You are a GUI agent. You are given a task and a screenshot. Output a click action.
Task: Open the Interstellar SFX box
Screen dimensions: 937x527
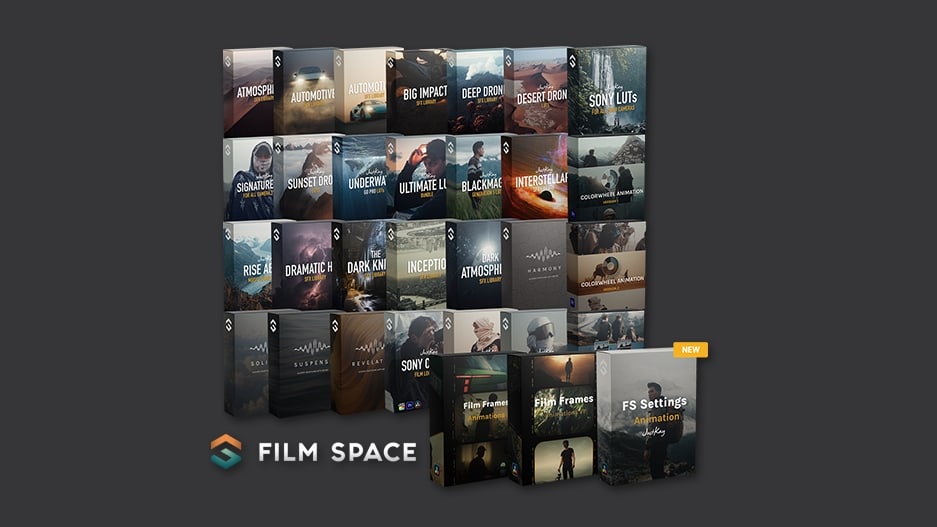pyautogui.click(x=536, y=177)
